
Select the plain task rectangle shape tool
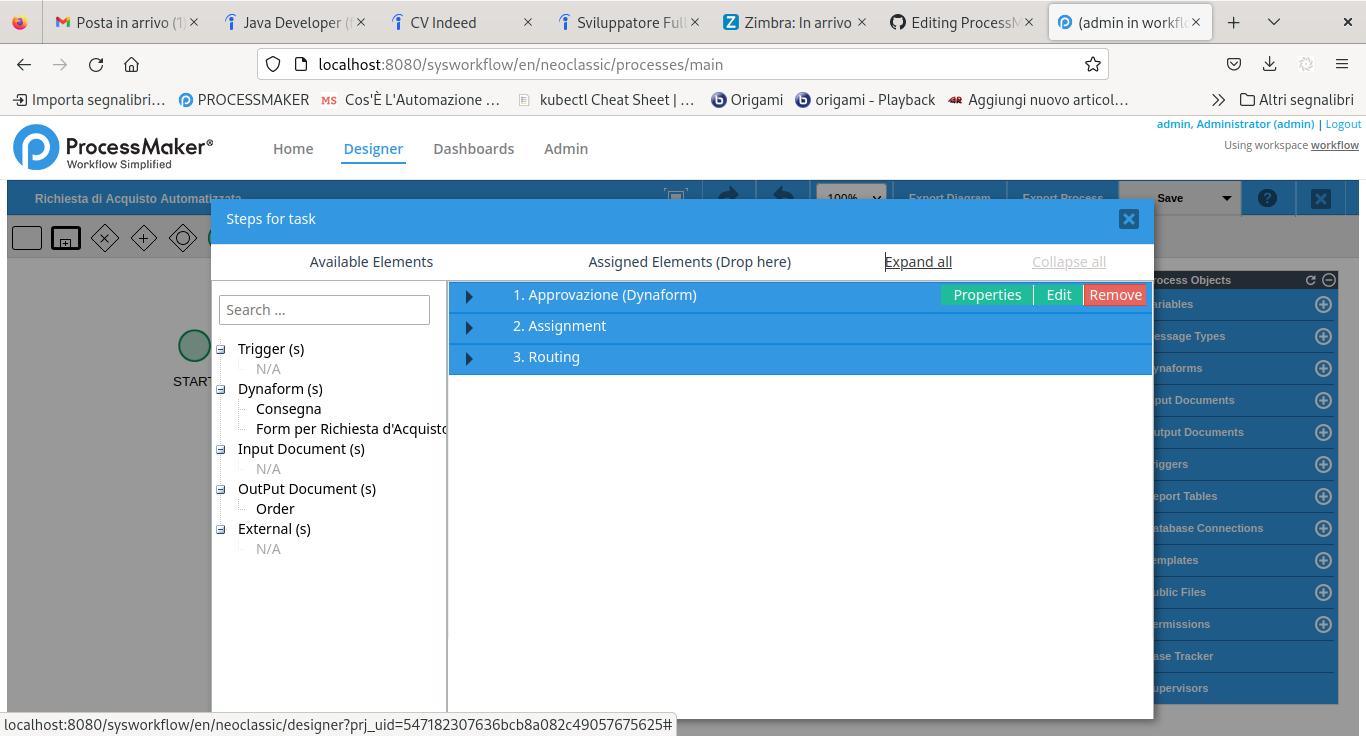click(x=27, y=238)
